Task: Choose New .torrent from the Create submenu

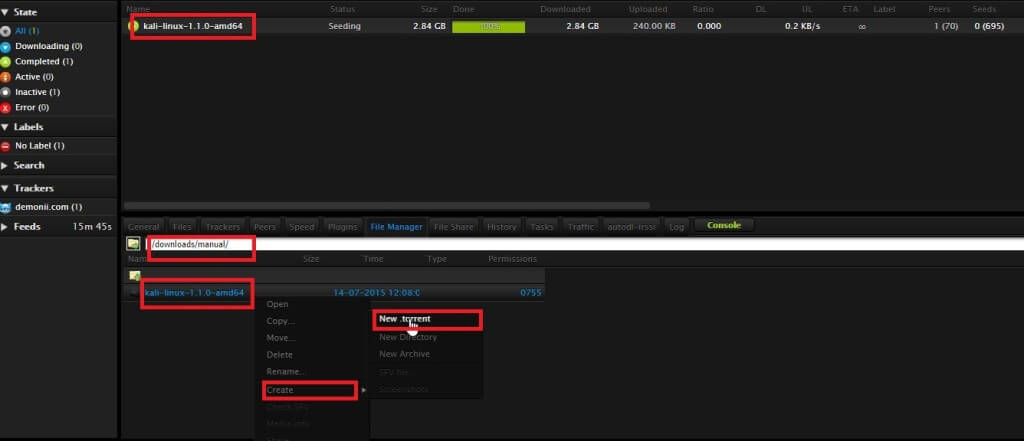Action: [405, 319]
